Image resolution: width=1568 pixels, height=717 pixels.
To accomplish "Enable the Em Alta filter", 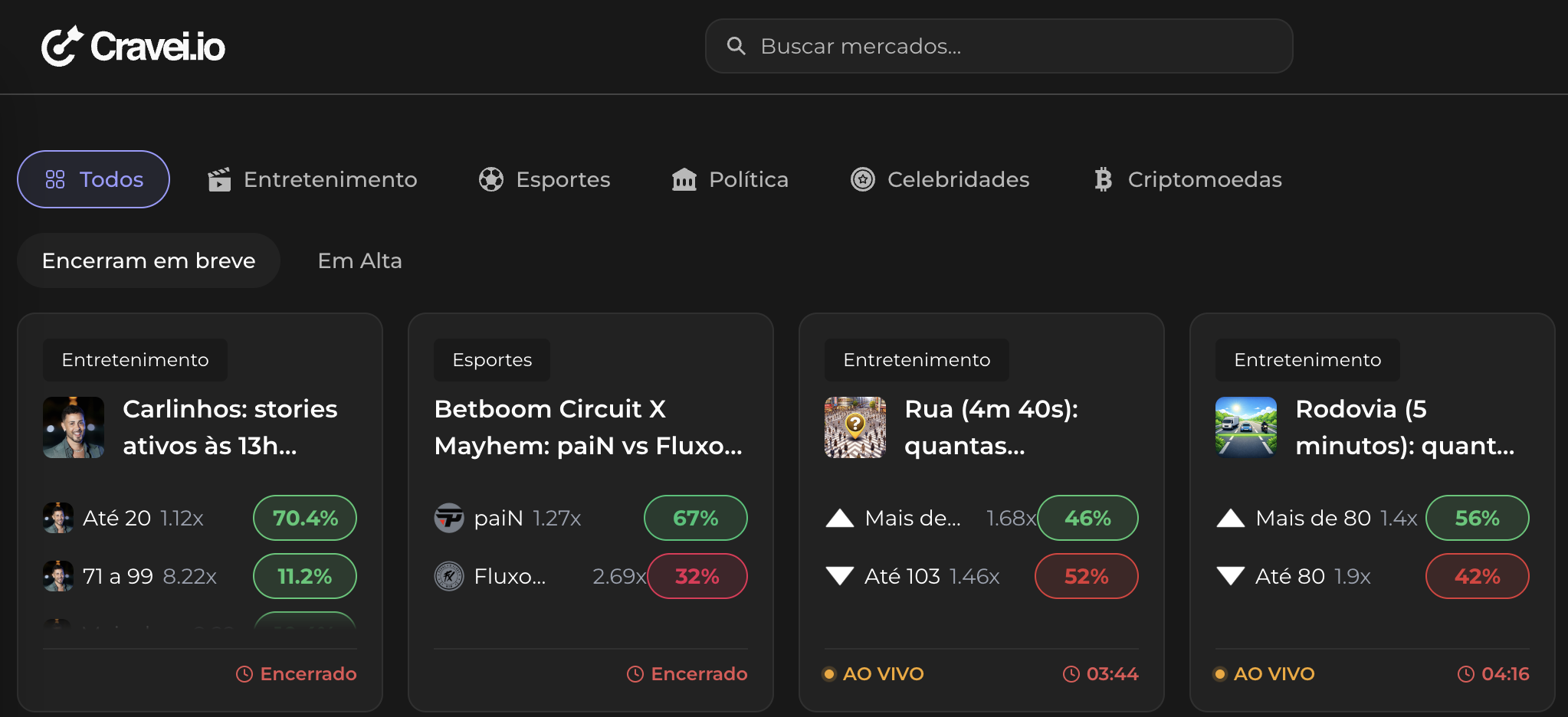I will tap(359, 260).
